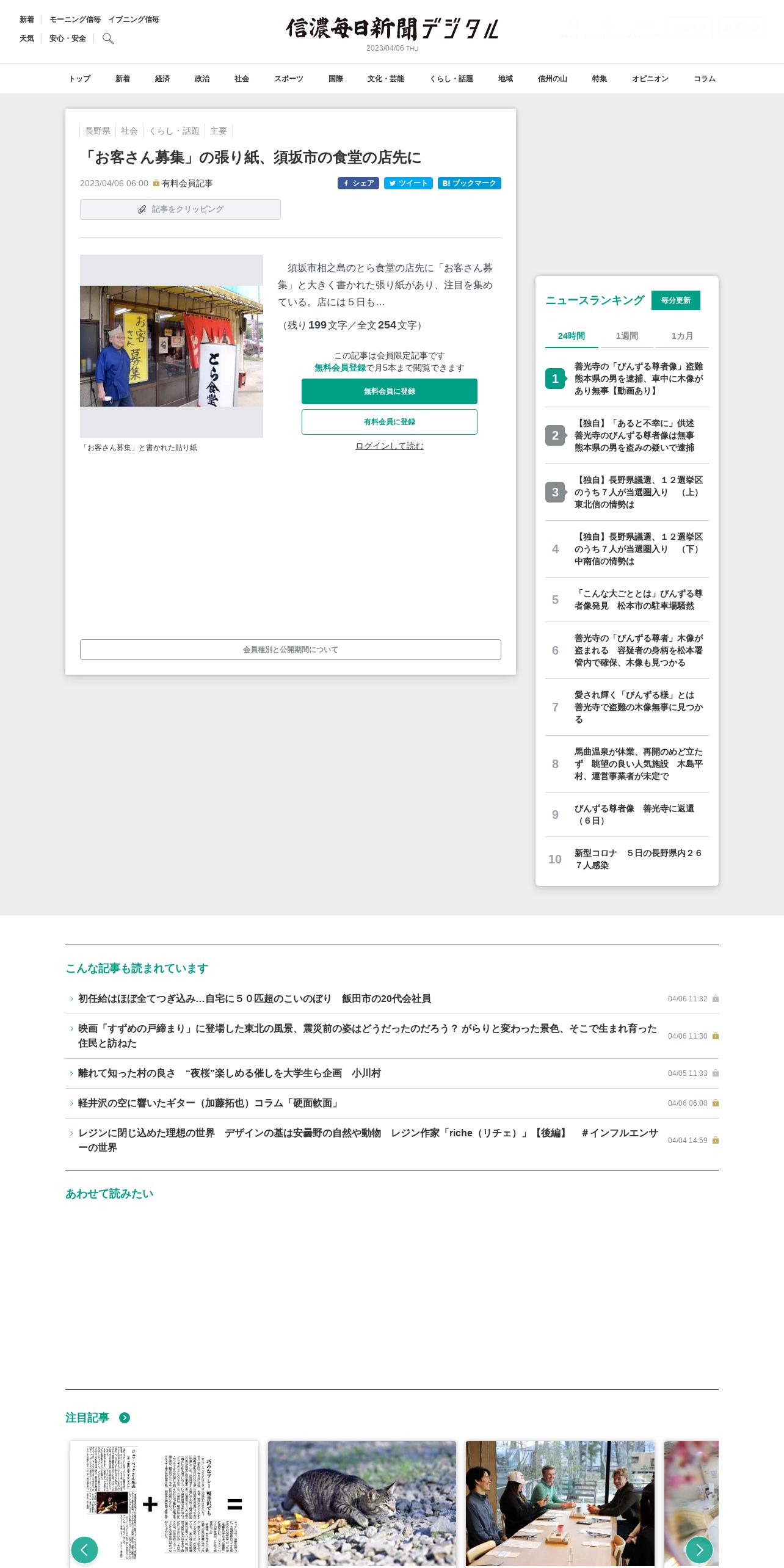Screen dimensions: 784x1568
Task: Click 主要 category tag
Action: pyautogui.click(x=219, y=131)
